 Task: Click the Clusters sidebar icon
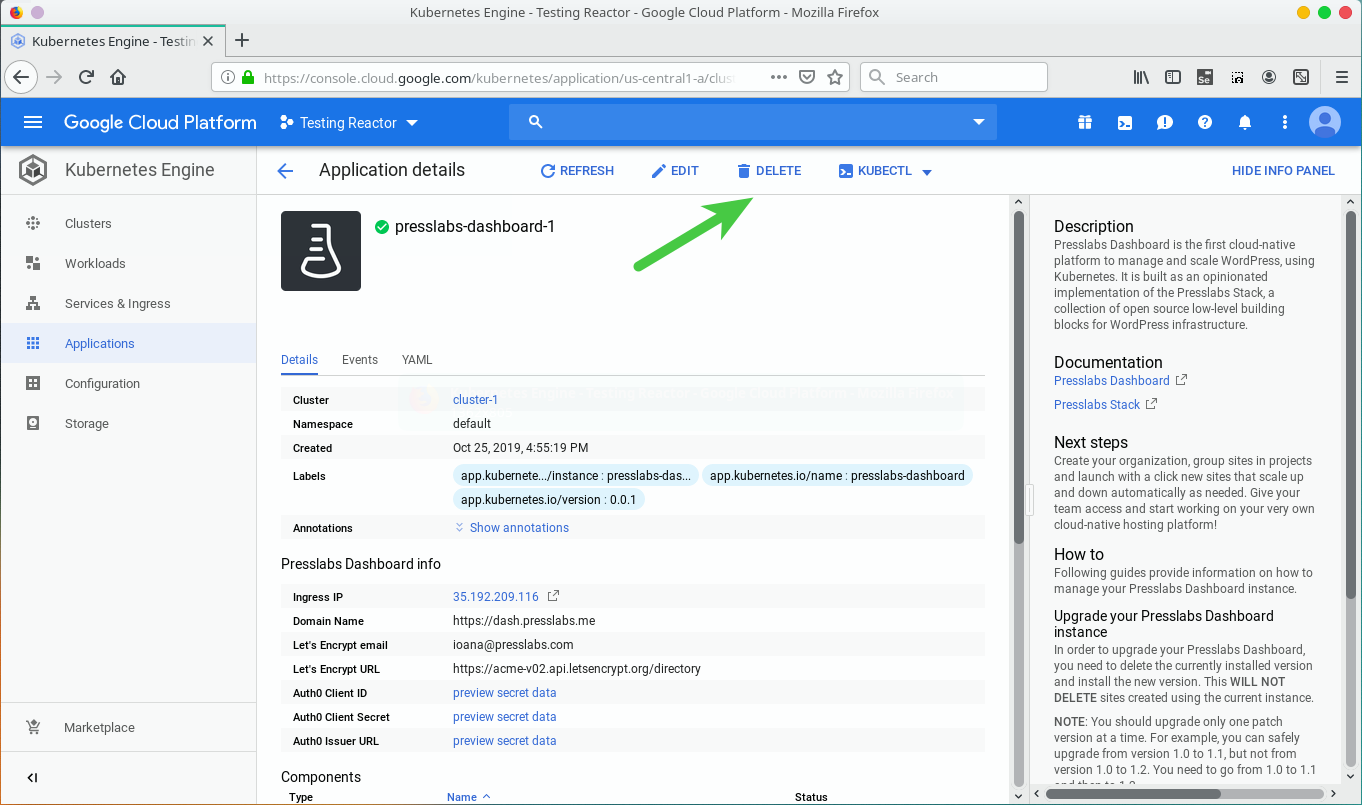pyautogui.click(x=33, y=223)
